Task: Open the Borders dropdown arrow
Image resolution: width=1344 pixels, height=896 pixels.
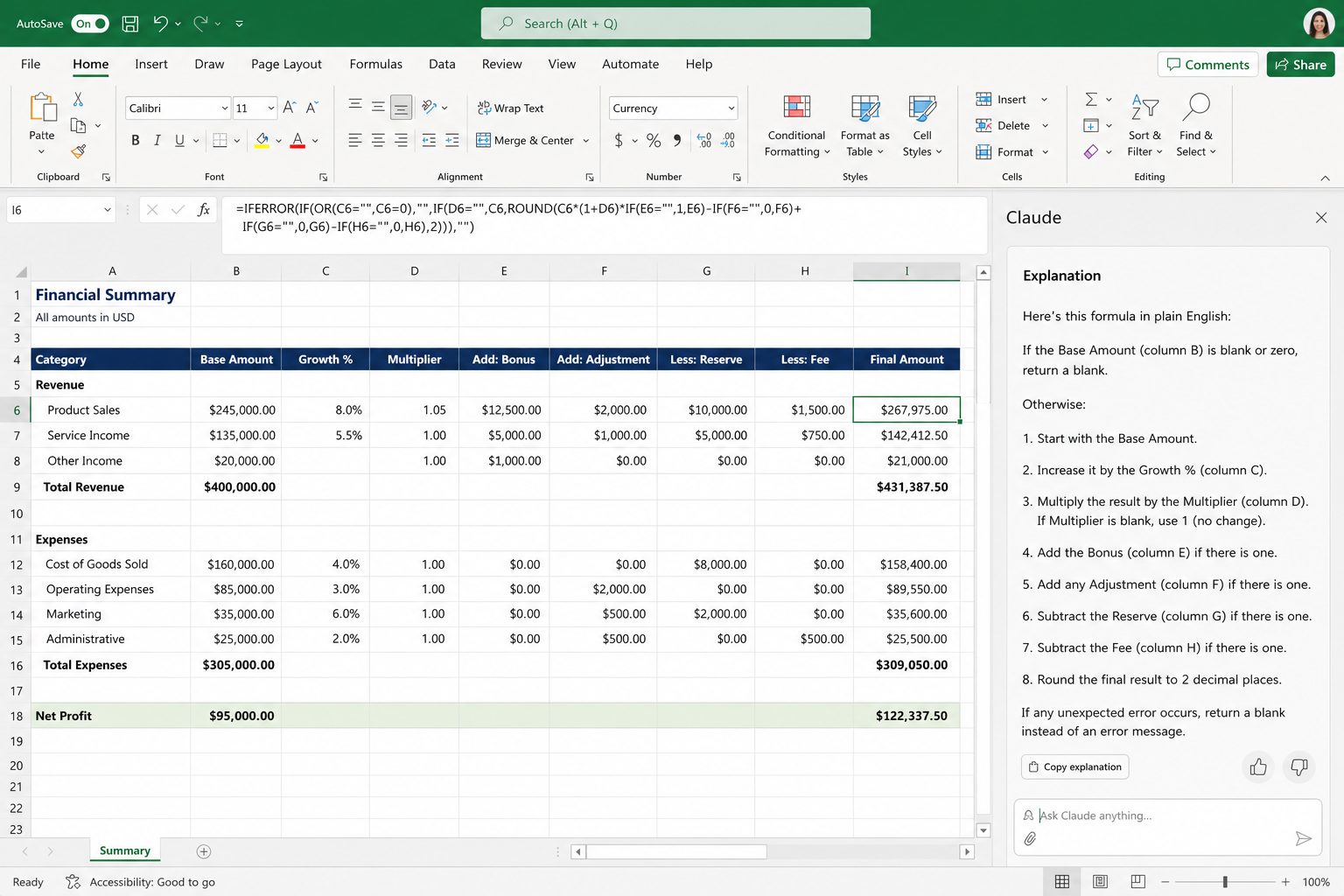Action: 237,140
